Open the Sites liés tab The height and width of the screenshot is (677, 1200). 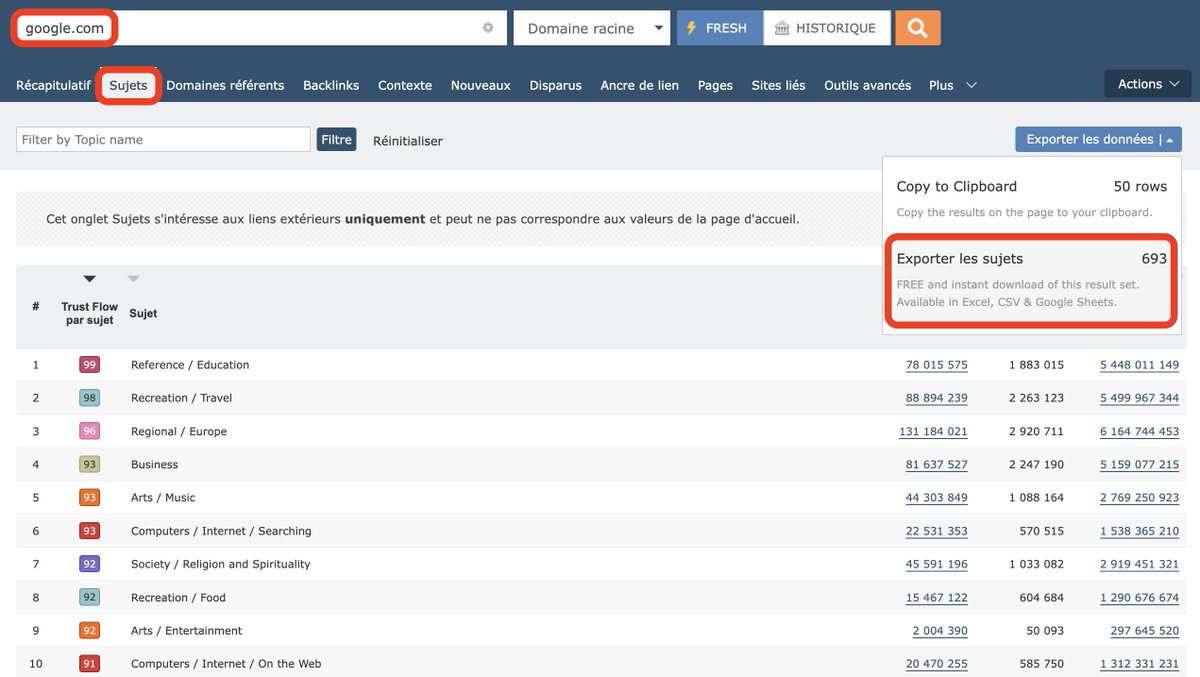(778, 85)
